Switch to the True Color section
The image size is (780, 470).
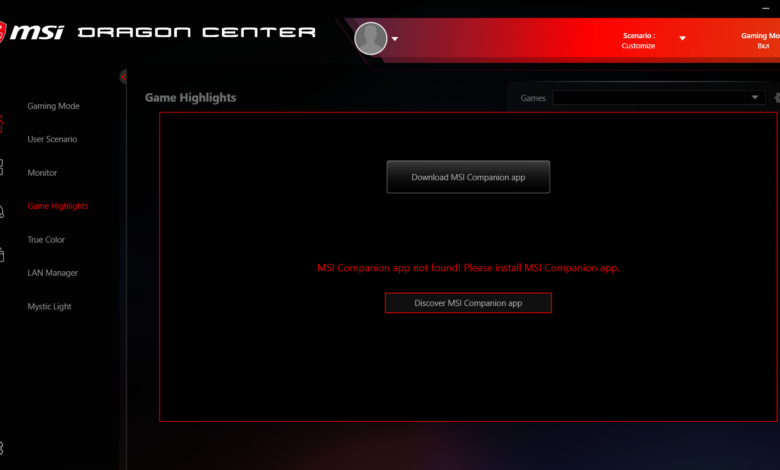[x=46, y=240]
